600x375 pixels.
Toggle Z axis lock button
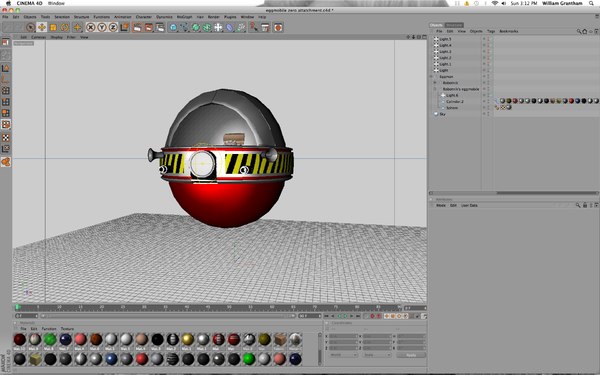[x=113, y=27]
